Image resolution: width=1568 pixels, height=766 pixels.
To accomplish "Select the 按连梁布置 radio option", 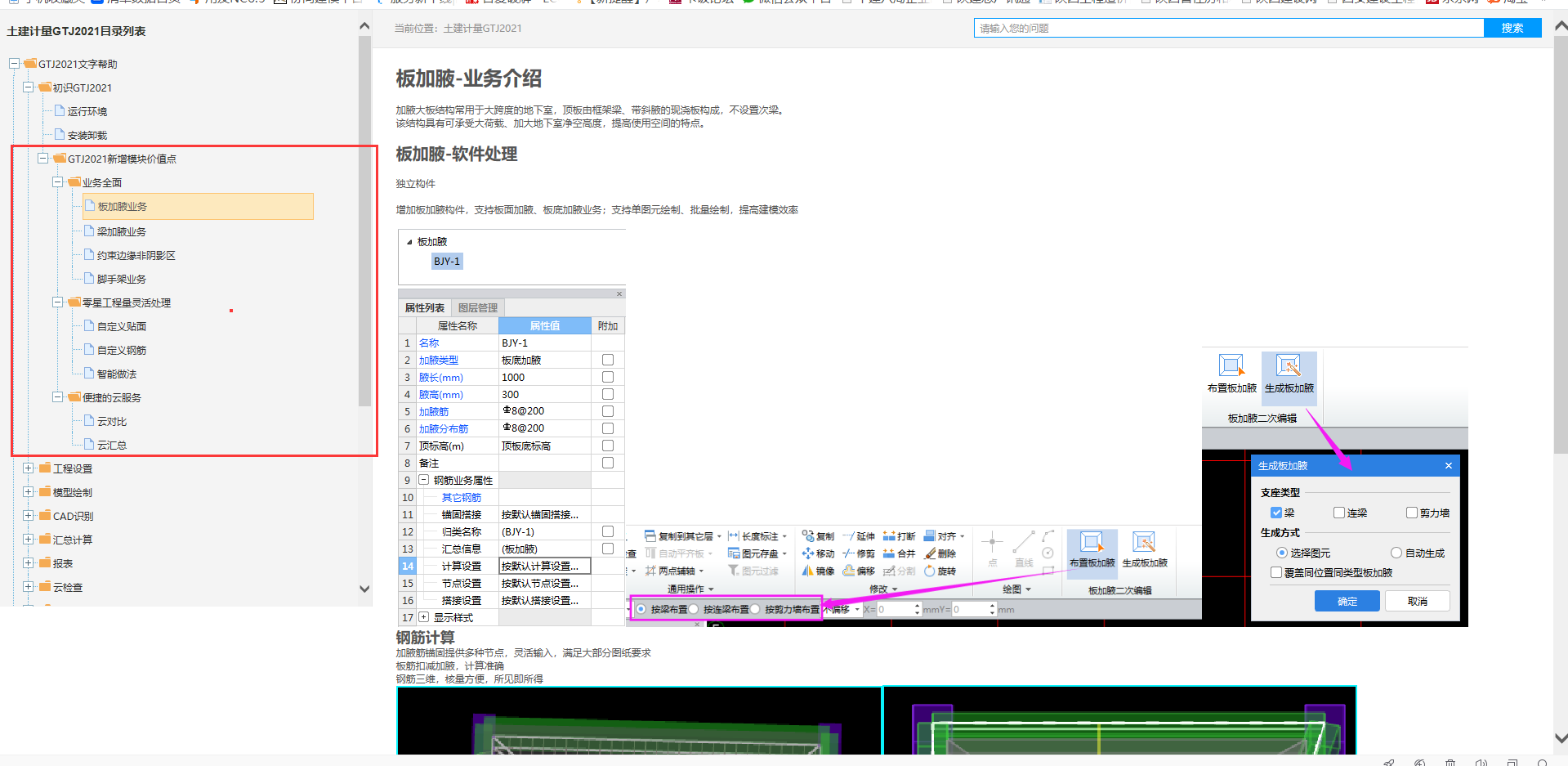I will 694,609.
